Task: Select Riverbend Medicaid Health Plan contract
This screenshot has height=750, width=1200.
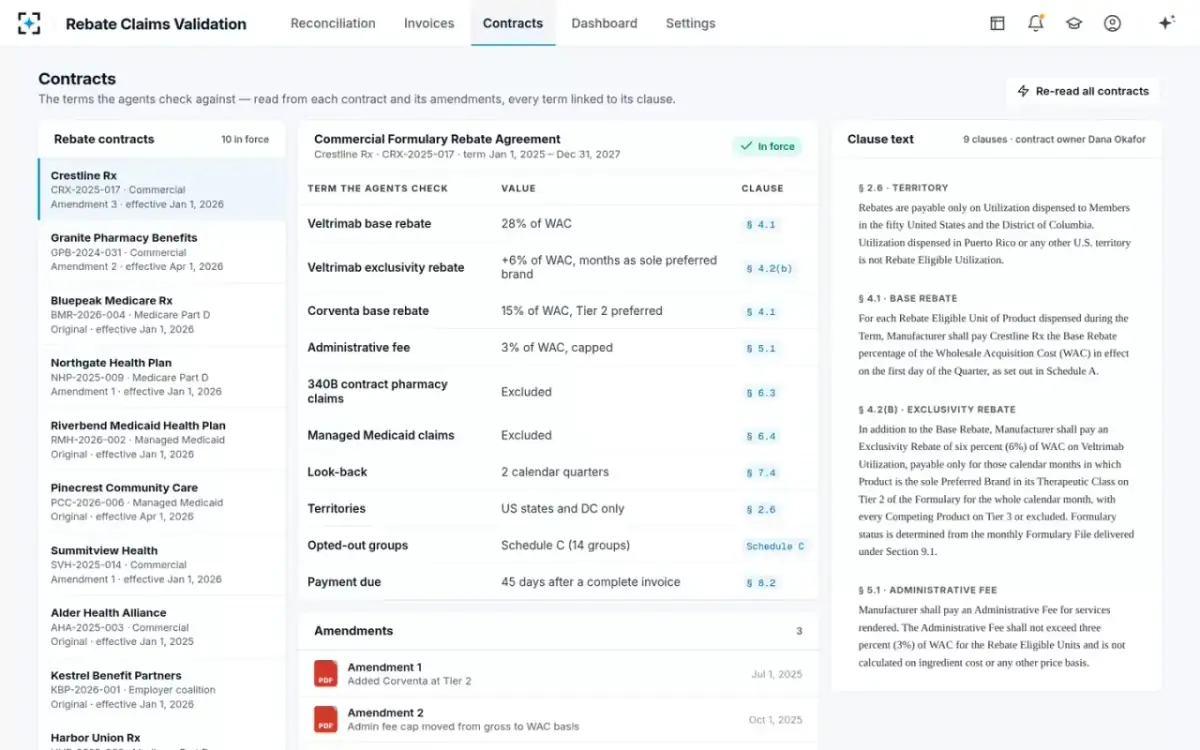Action: click(x=162, y=439)
